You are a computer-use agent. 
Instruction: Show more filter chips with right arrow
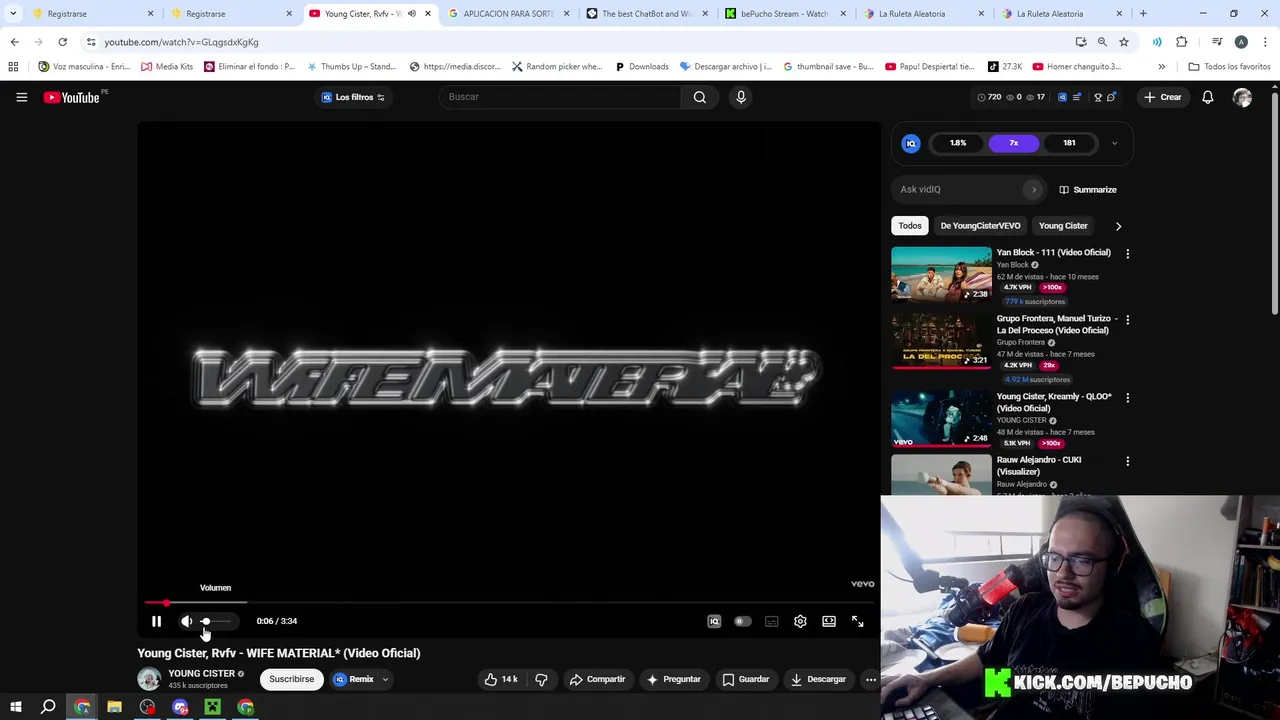(1118, 226)
